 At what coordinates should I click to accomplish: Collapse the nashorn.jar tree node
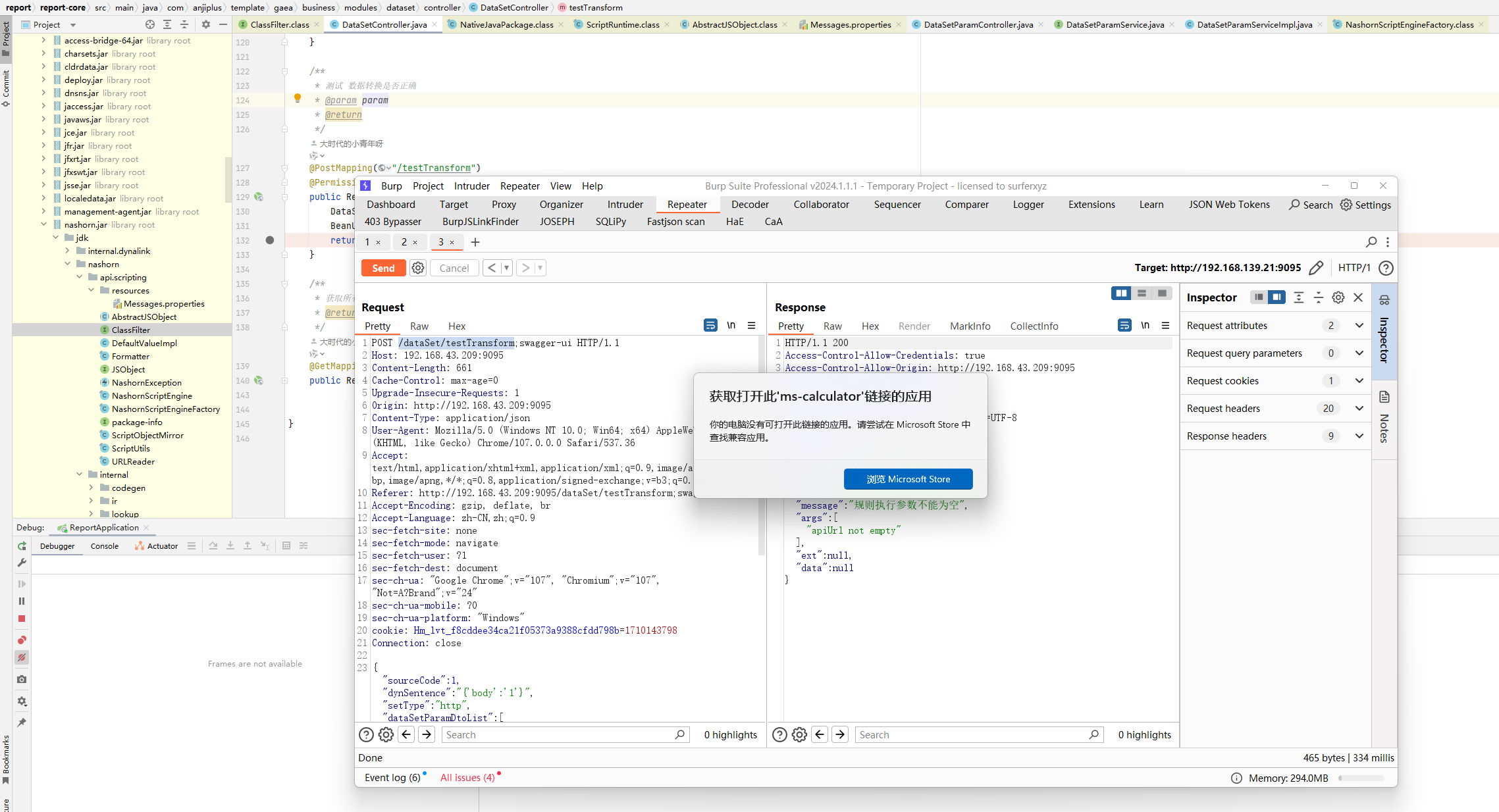click(44, 224)
